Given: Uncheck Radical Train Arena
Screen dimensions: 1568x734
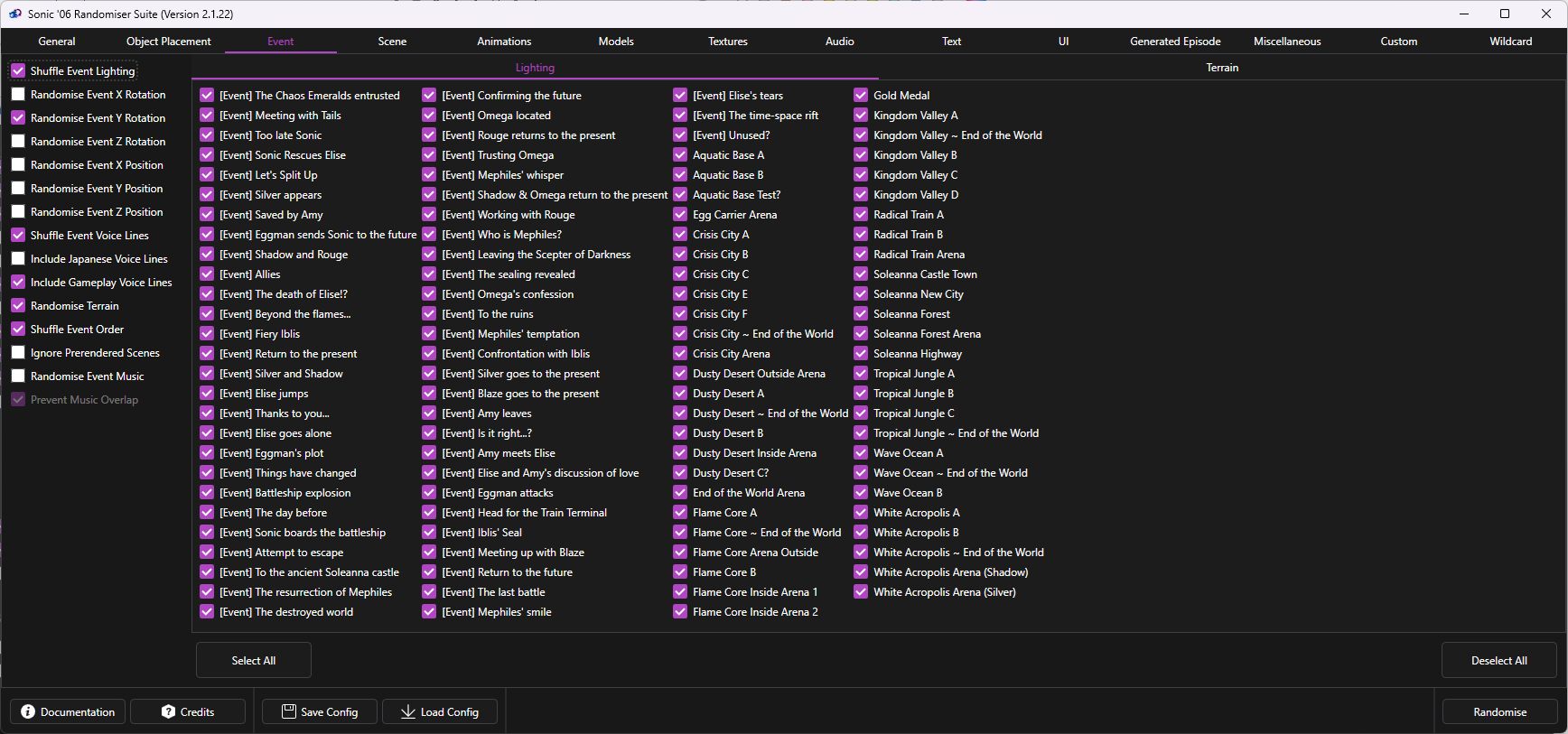Looking at the screenshot, I should (x=861, y=254).
